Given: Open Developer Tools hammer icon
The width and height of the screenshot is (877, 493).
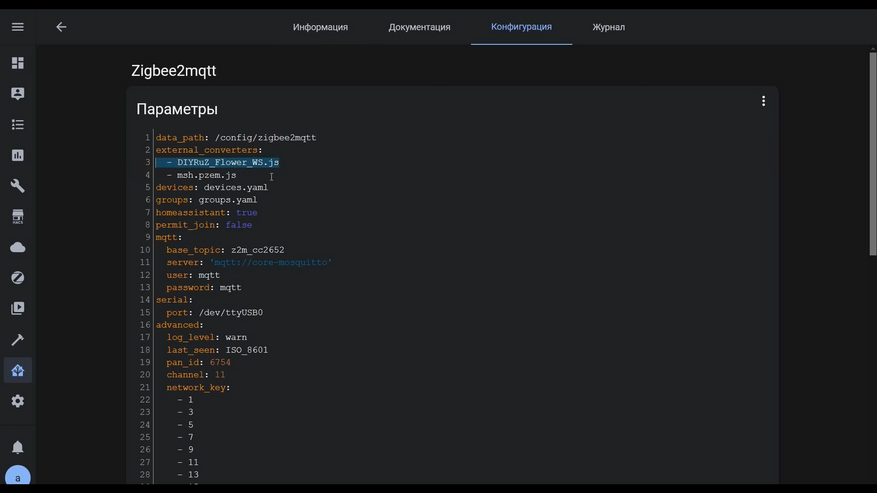Looking at the screenshot, I should [17, 340].
